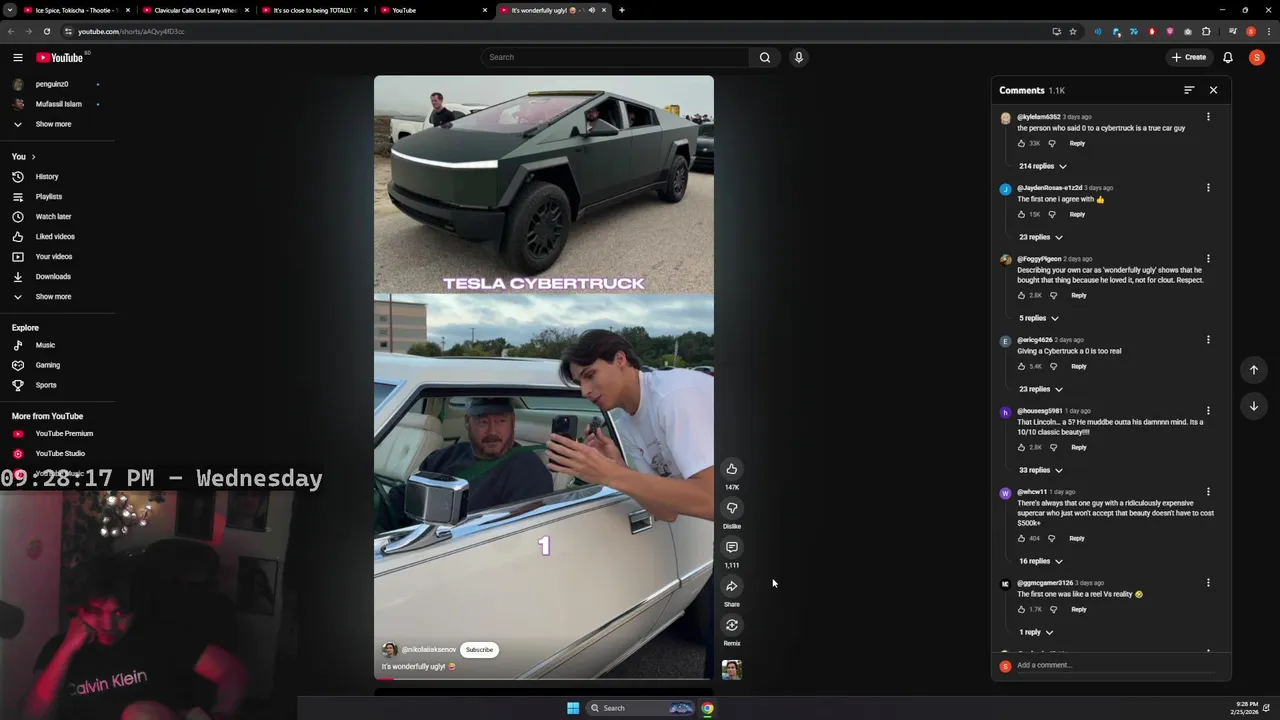Submit search with the magnifier button

click(765, 57)
